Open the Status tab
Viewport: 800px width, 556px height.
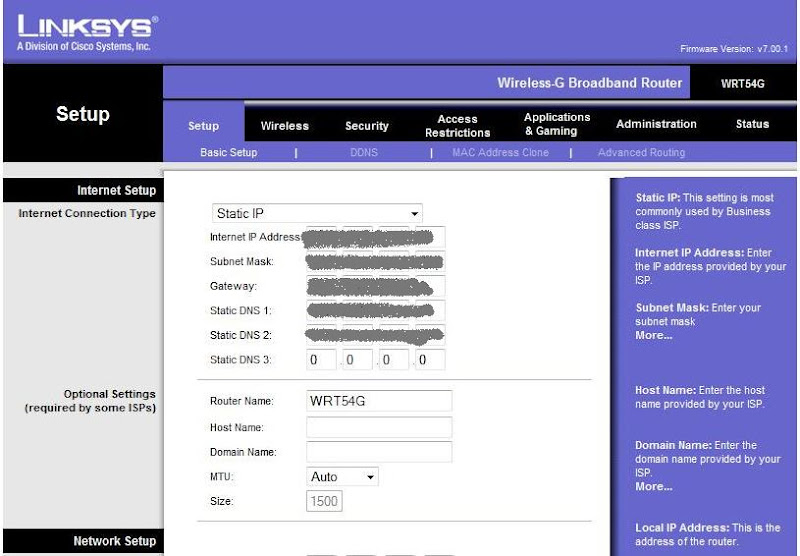point(752,124)
